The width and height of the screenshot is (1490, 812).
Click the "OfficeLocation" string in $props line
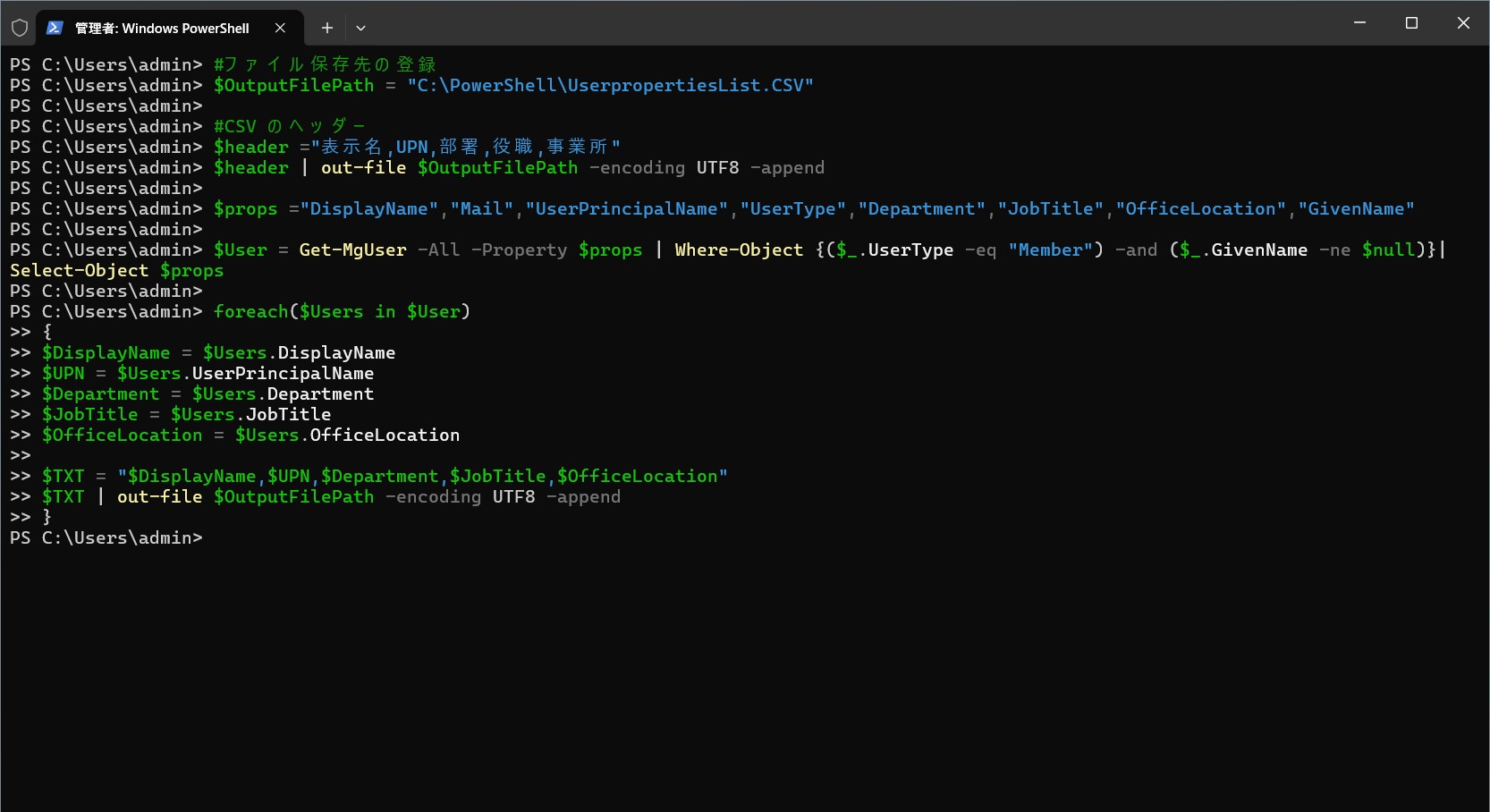point(1201,208)
